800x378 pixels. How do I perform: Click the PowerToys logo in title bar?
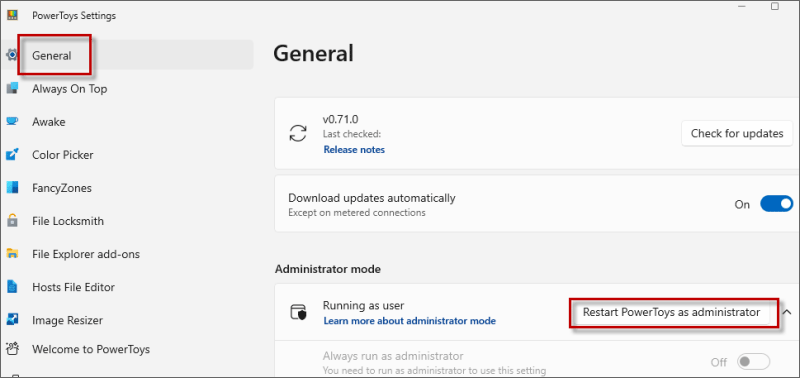click(x=13, y=15)
